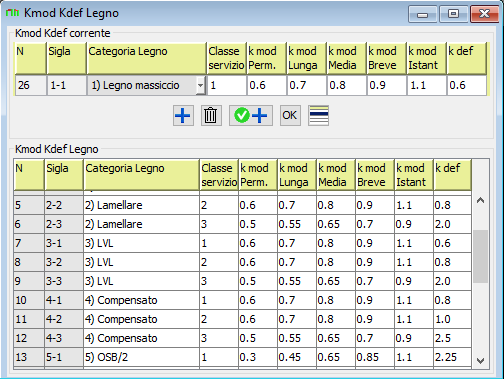Click k def value 2.25 in row 13
The image size is (504, 379).
446,357
